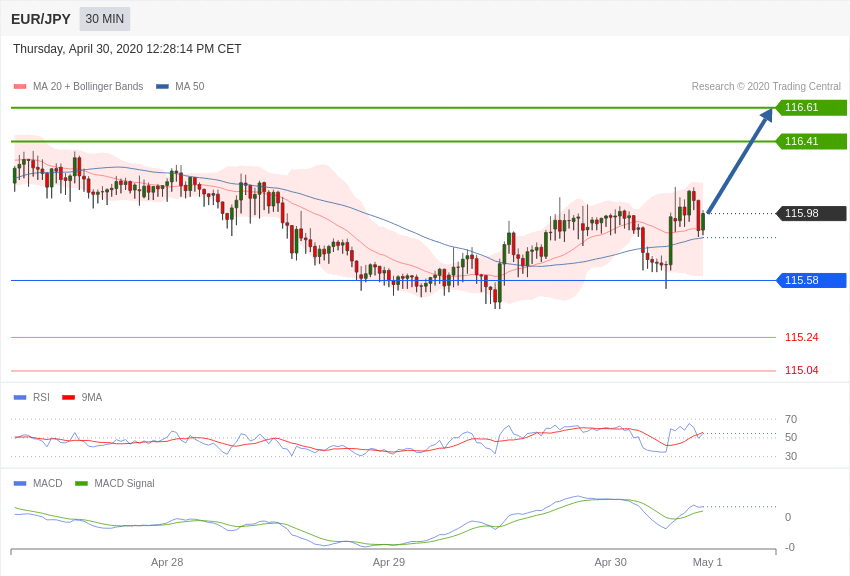Screen dimensions: 850x576
Task: Click the '9MA' legend label
Action: click(92, 397)
